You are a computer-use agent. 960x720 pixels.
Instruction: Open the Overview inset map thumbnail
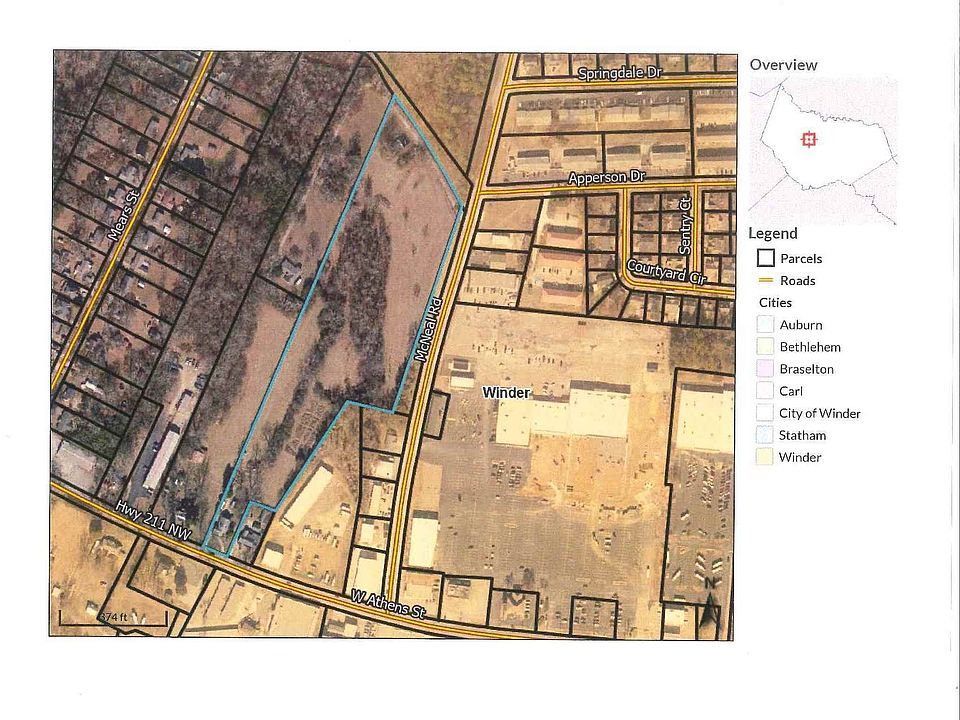(x=823, y=150)
